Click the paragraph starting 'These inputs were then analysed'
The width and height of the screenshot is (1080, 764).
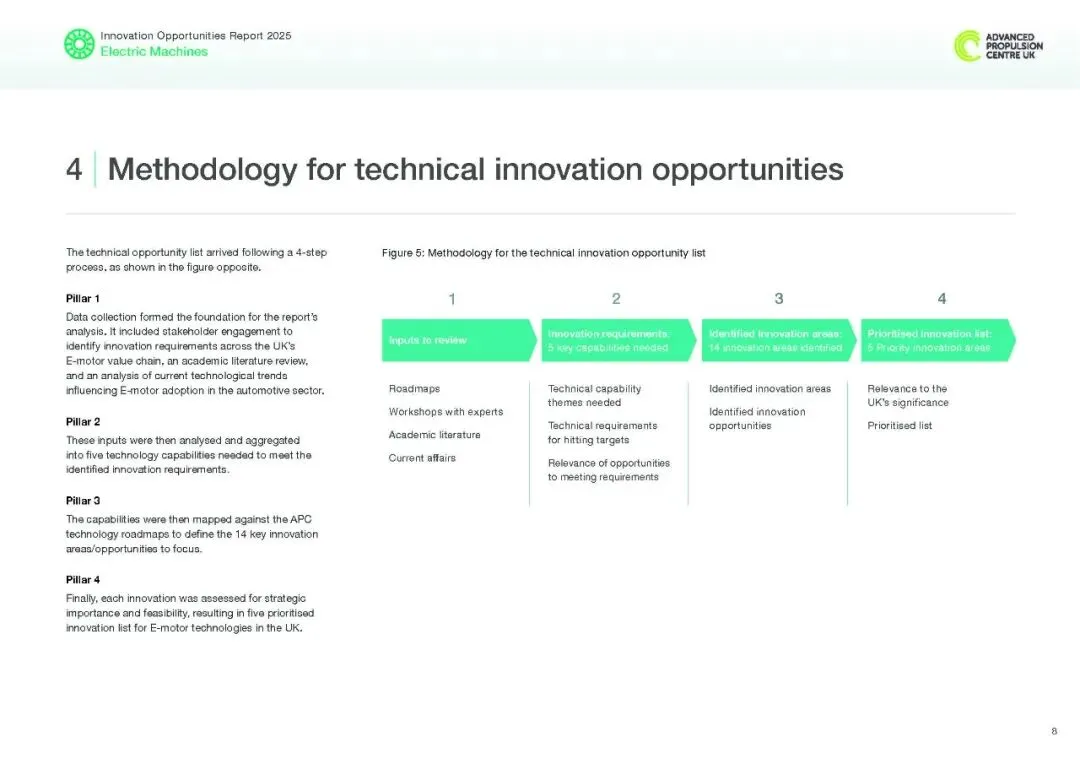pyautogui.click(x=189, y=455)
